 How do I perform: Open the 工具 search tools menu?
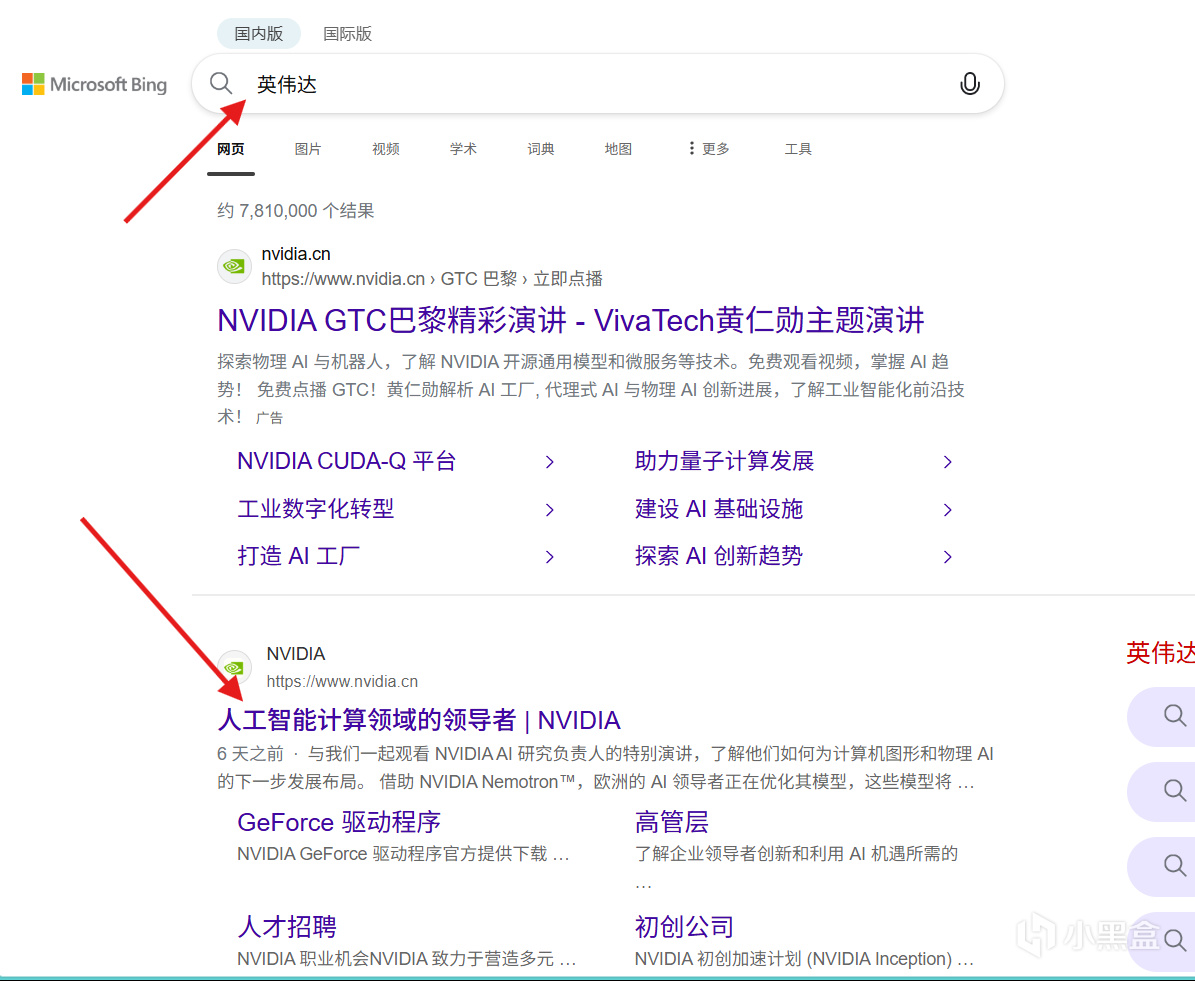coord(798,149)
